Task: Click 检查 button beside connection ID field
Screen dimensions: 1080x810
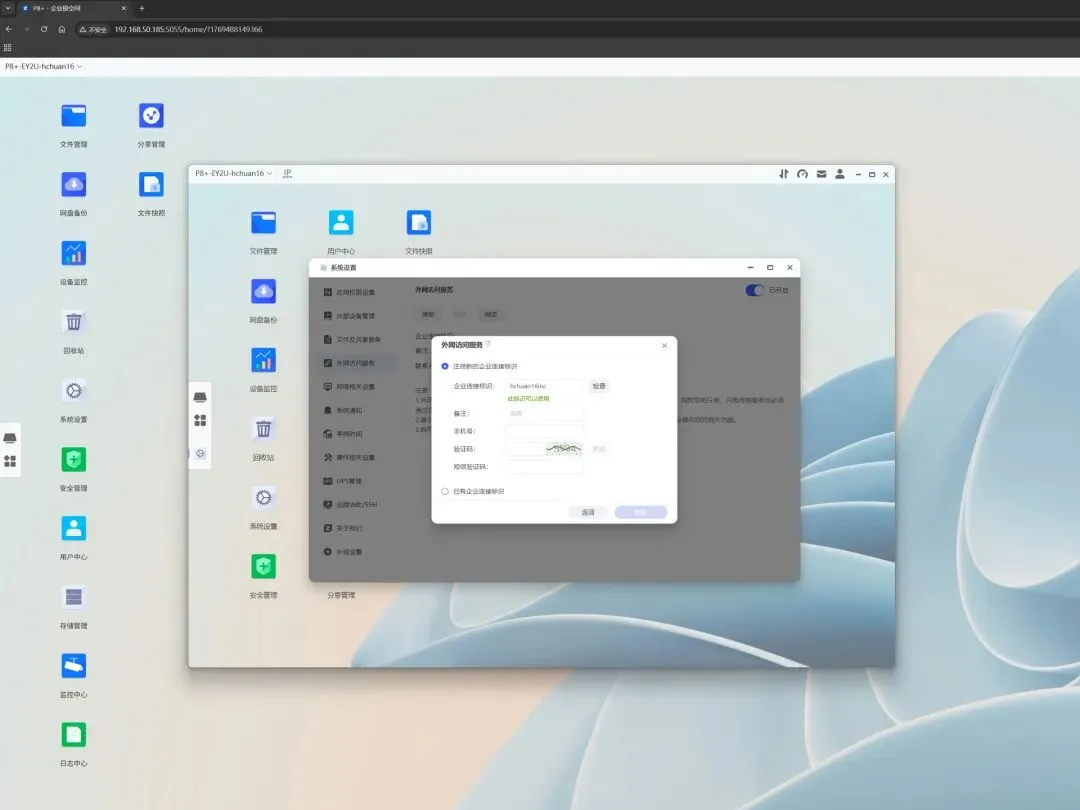Action: [x=599, y=386]
